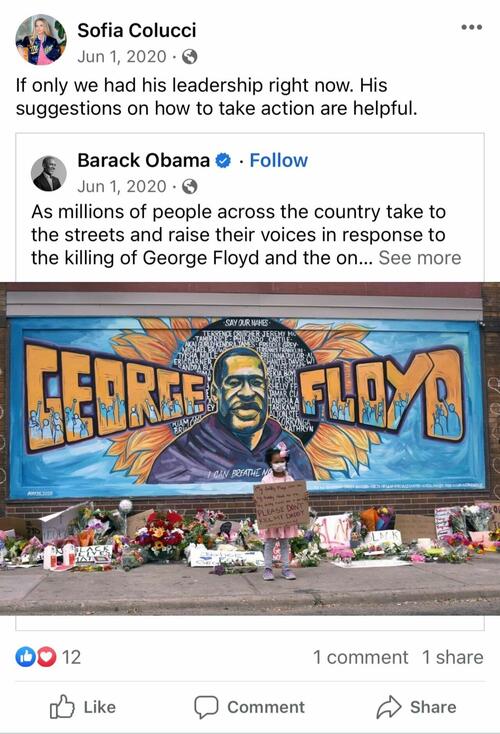Share this post using Share button
Image resolution: width=500 pixels, height=734 pixels.
[x=416, y=707]
